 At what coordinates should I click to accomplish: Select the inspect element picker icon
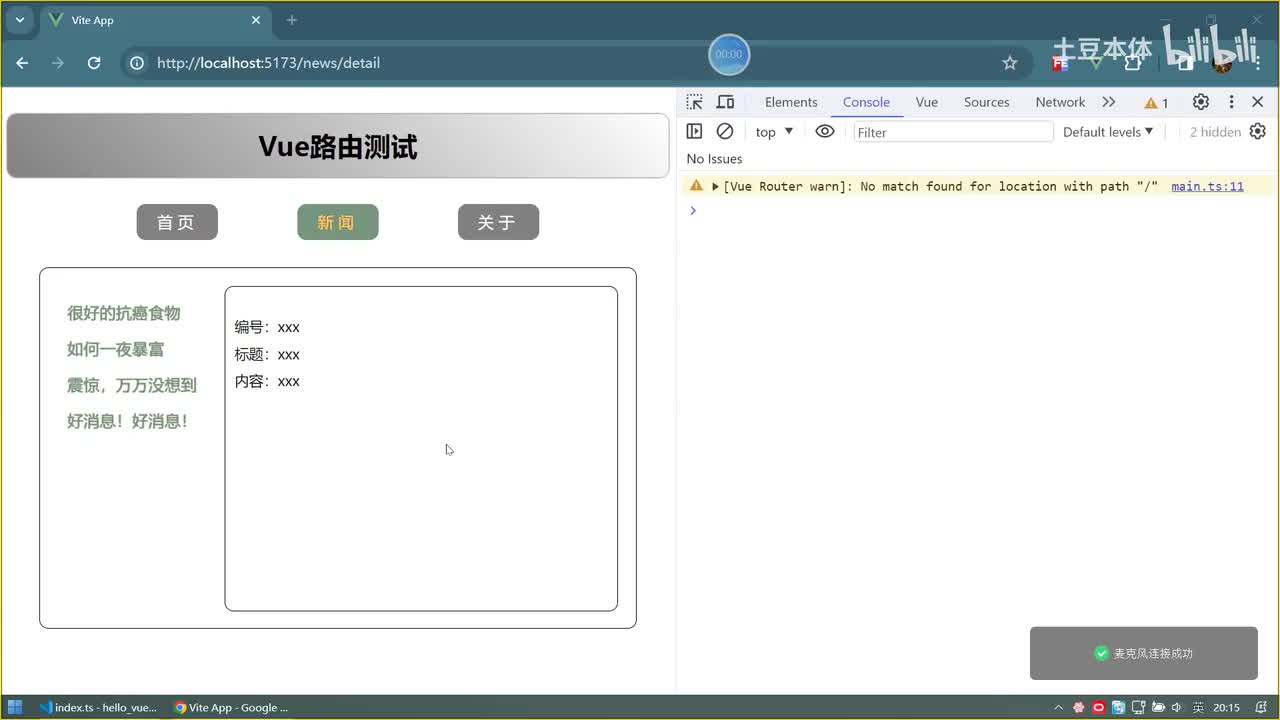(x=694, y=102)
